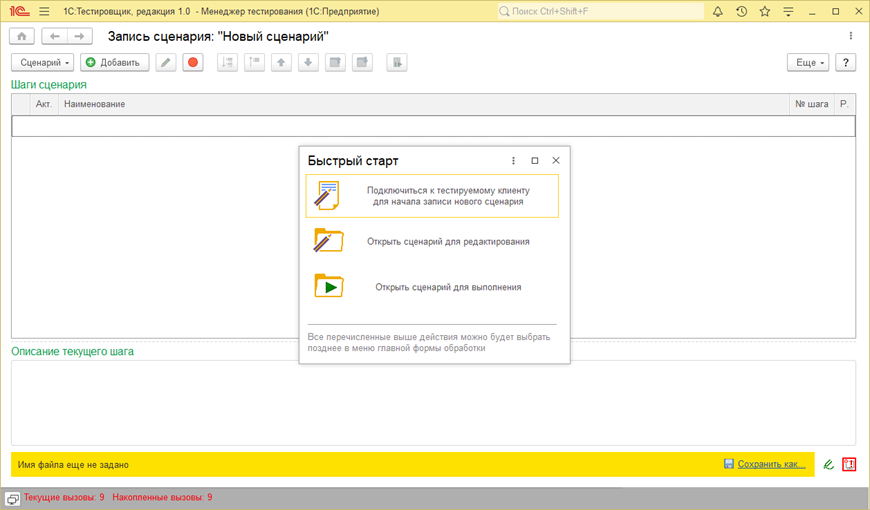Click the Home page icon button

point(21,36)
